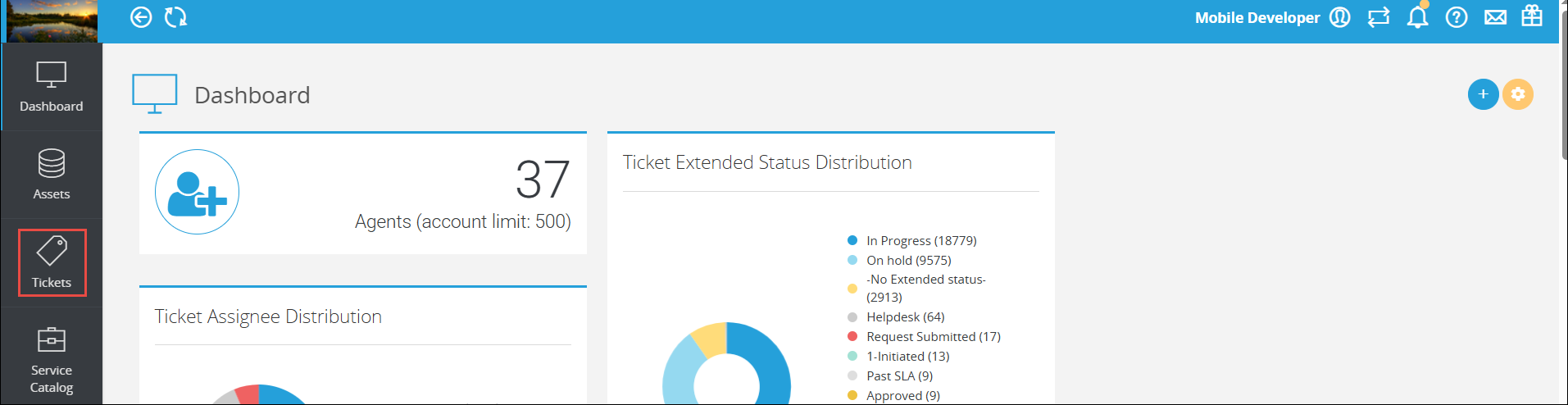Click the 1-Initiated (13) legend entry
The image size is (1568, 405).
point(898,356)
